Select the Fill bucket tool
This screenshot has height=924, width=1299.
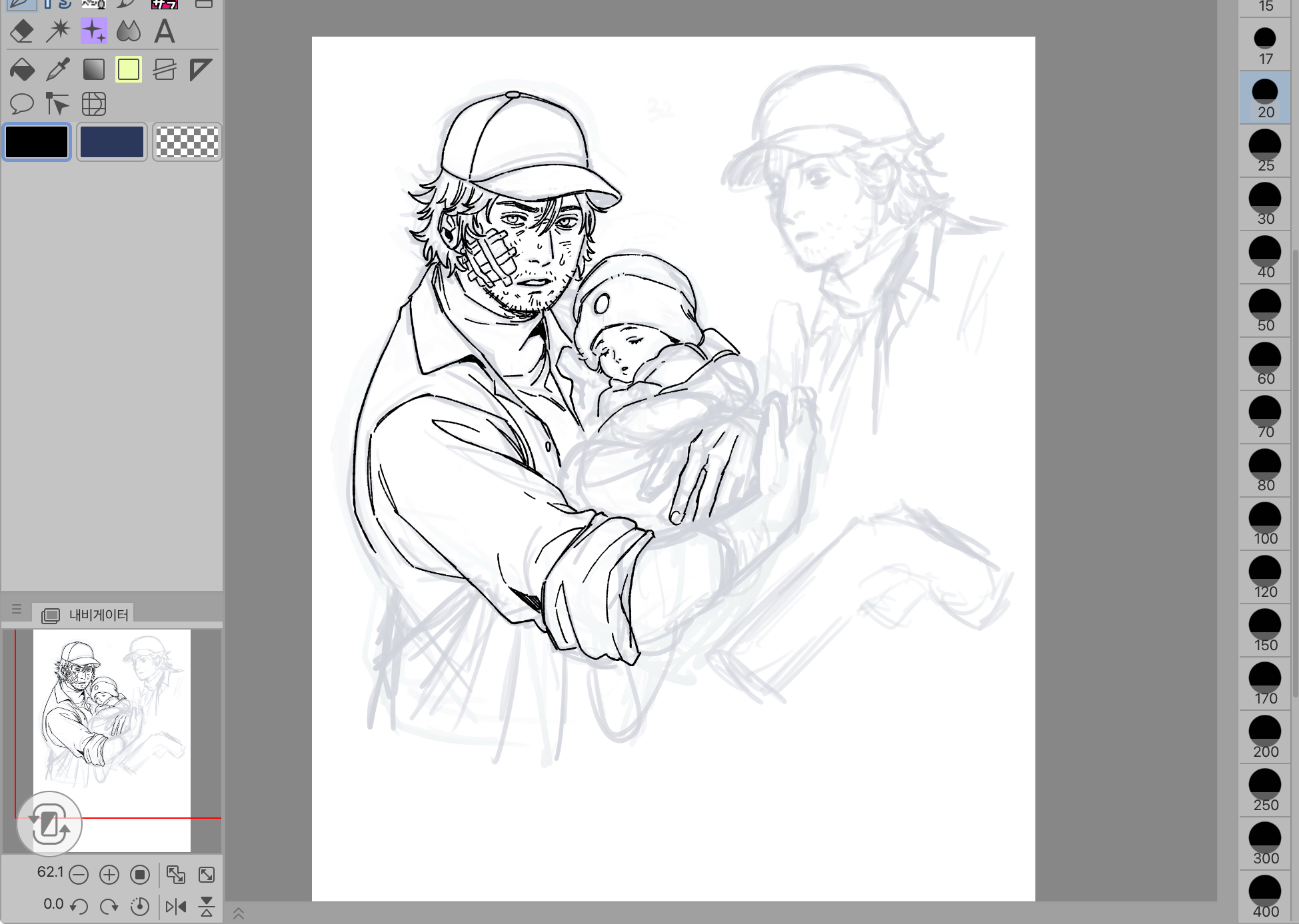pyautogui.click(x=22, y=69)
